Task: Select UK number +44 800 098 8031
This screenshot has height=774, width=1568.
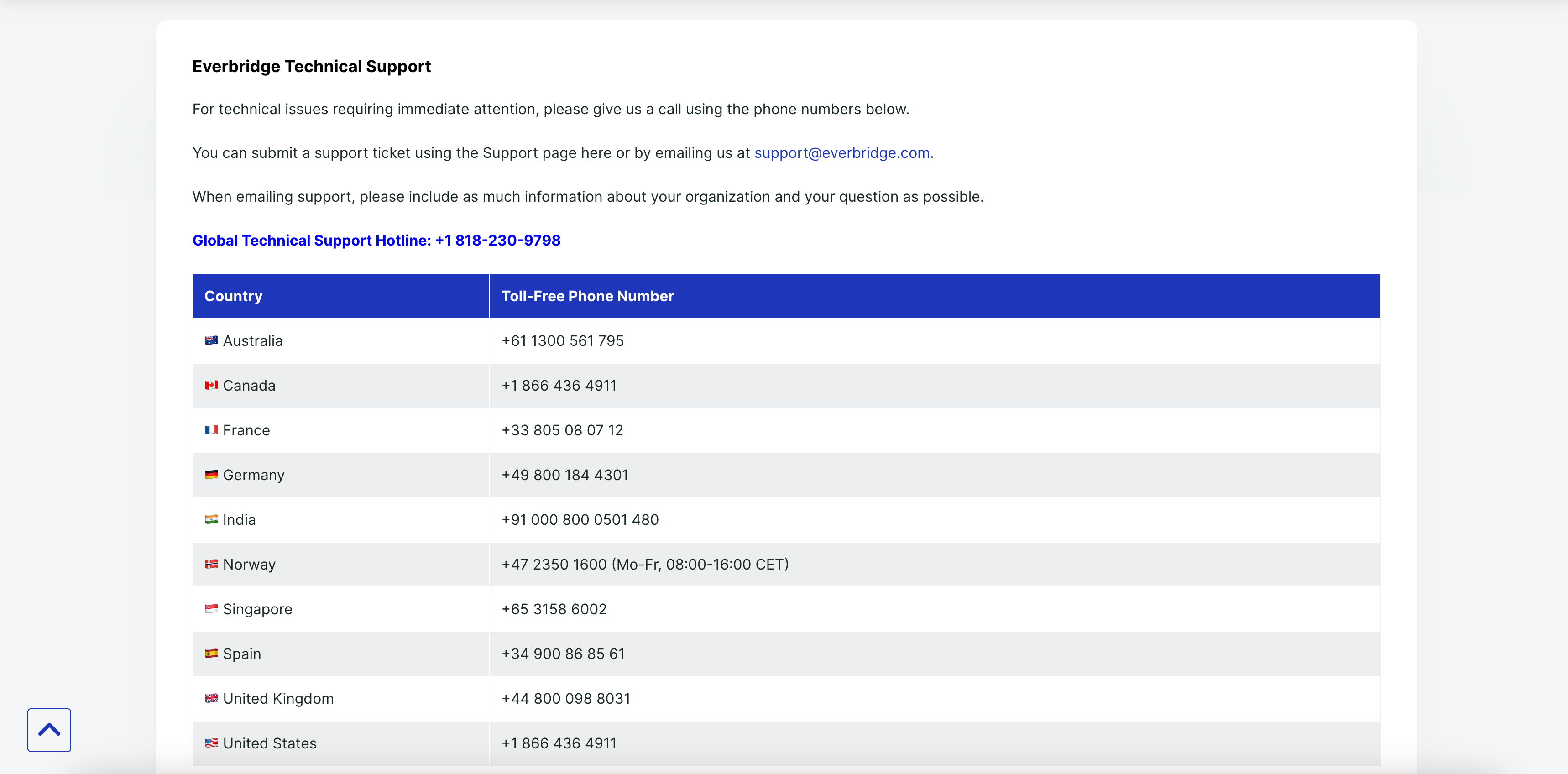Action: pos(565,699)
